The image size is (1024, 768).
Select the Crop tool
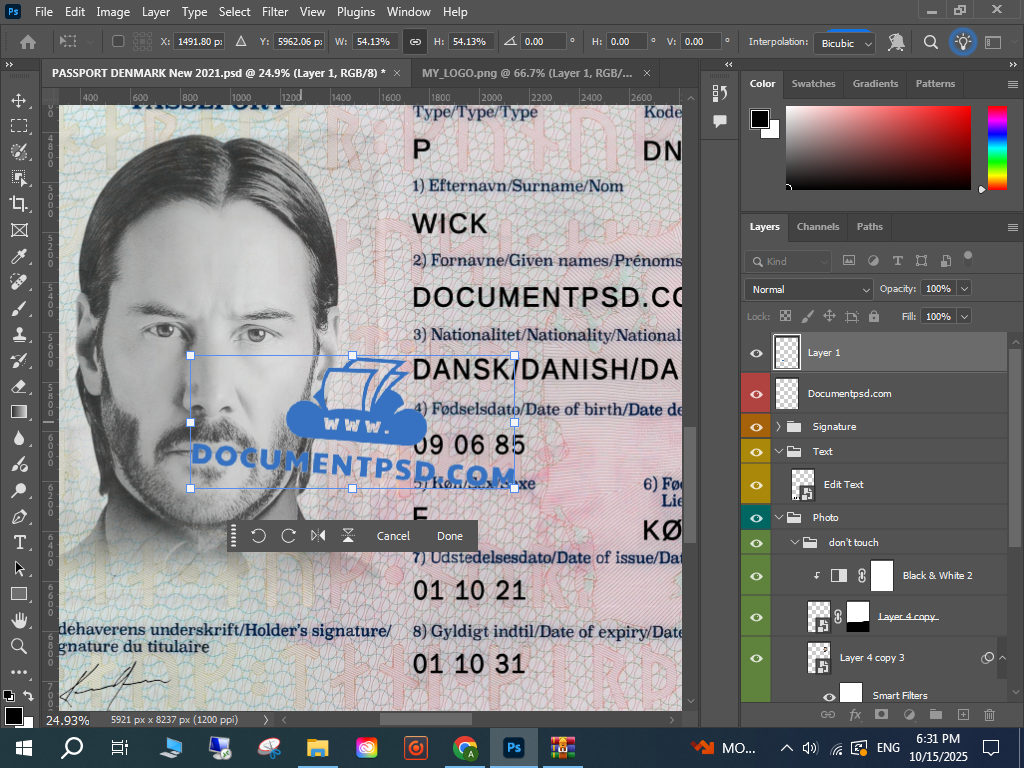18,204
